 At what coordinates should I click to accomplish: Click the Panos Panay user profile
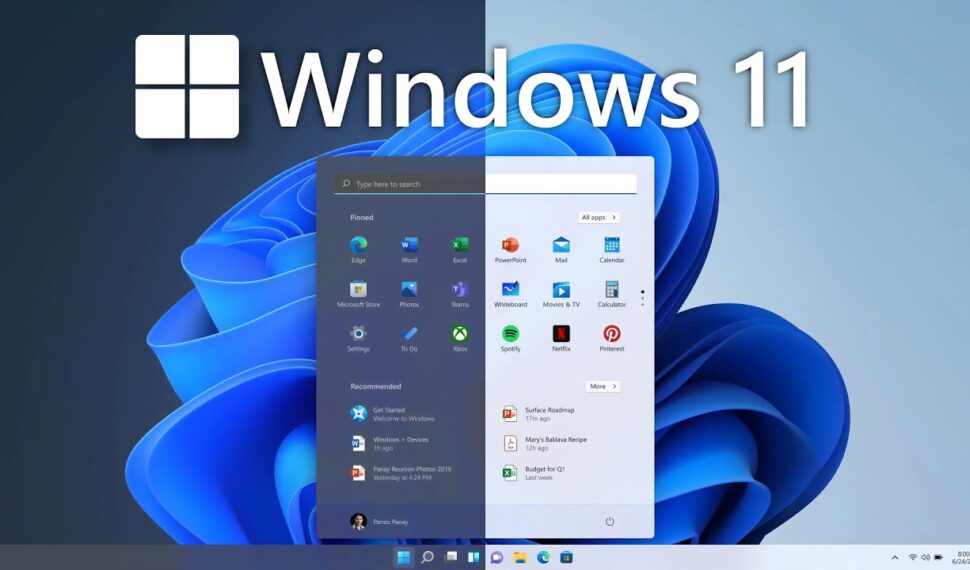point(379,521)
